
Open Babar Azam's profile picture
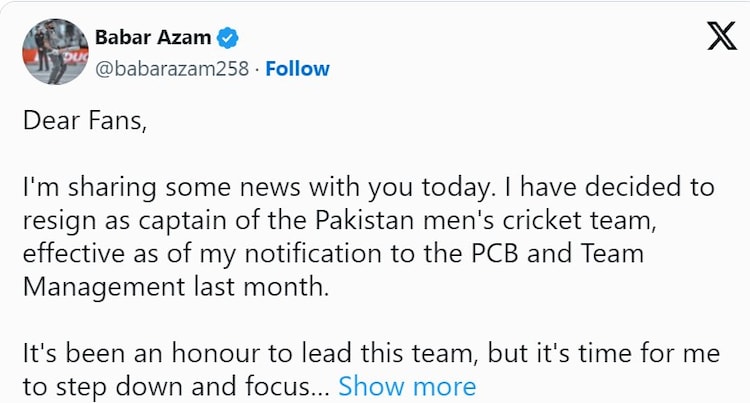[x=54, y=51]
